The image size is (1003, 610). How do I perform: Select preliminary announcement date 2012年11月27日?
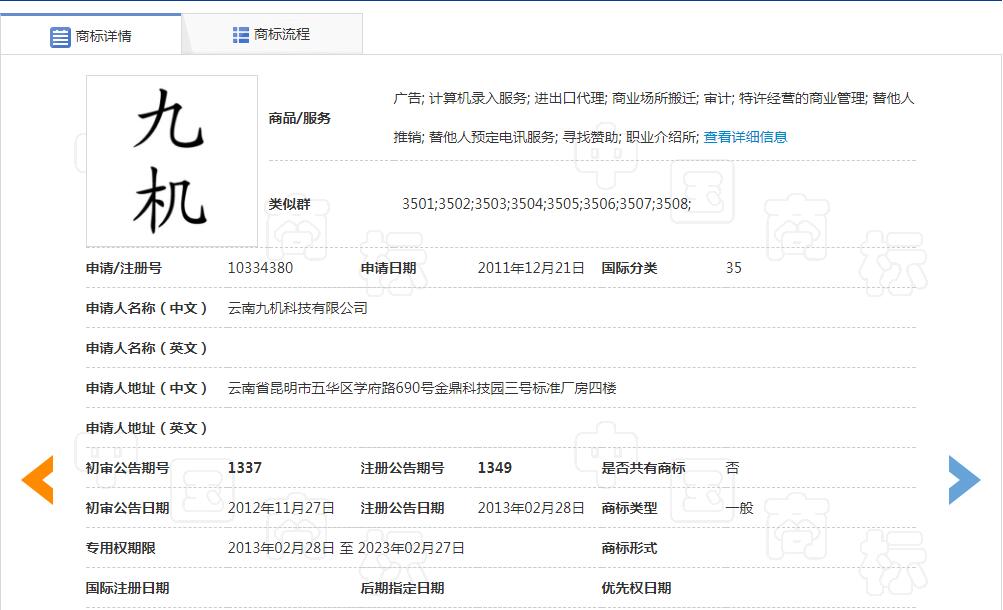click(x=281, y=508)
